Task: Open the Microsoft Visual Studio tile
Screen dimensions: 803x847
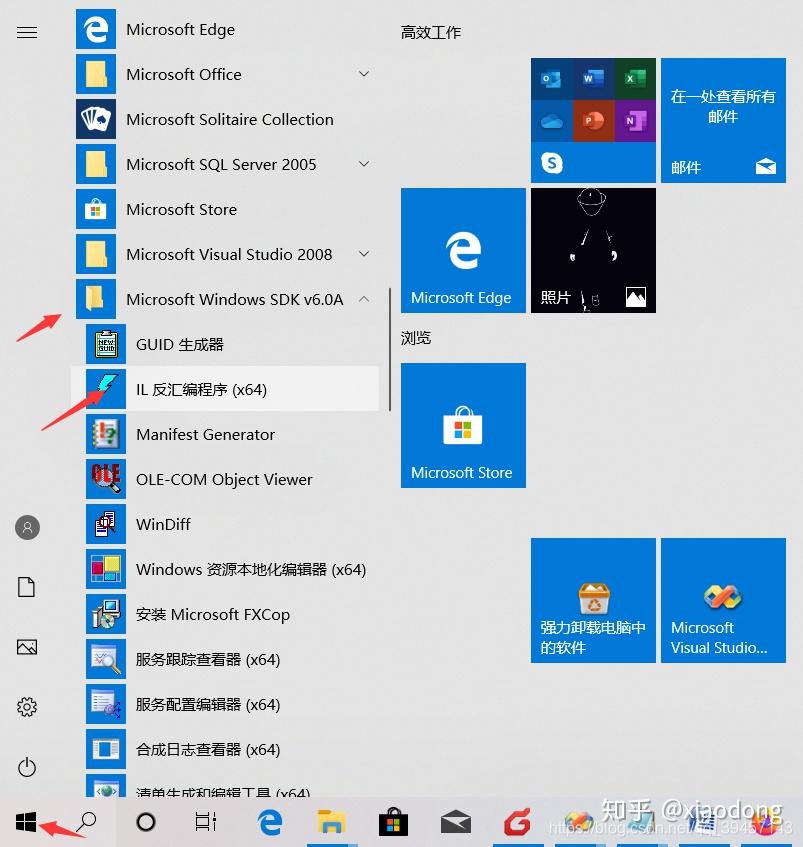Action: click(724, 600)
